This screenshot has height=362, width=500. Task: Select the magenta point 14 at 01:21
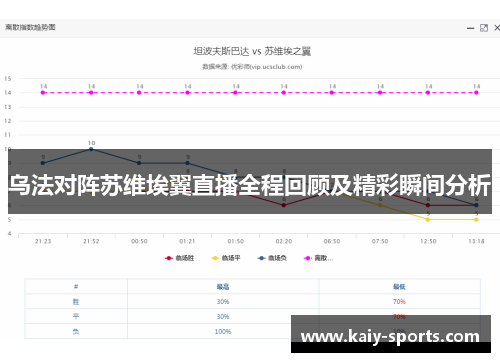click(x=187, y=93)
